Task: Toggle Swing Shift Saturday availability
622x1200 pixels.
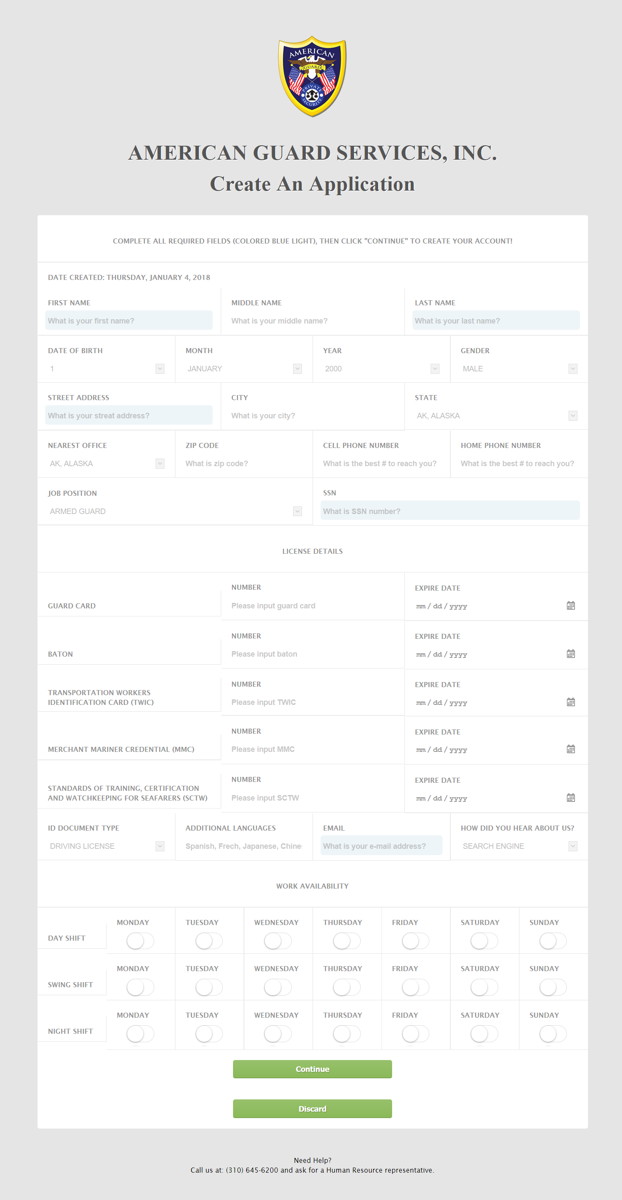Action: [484, 987]
